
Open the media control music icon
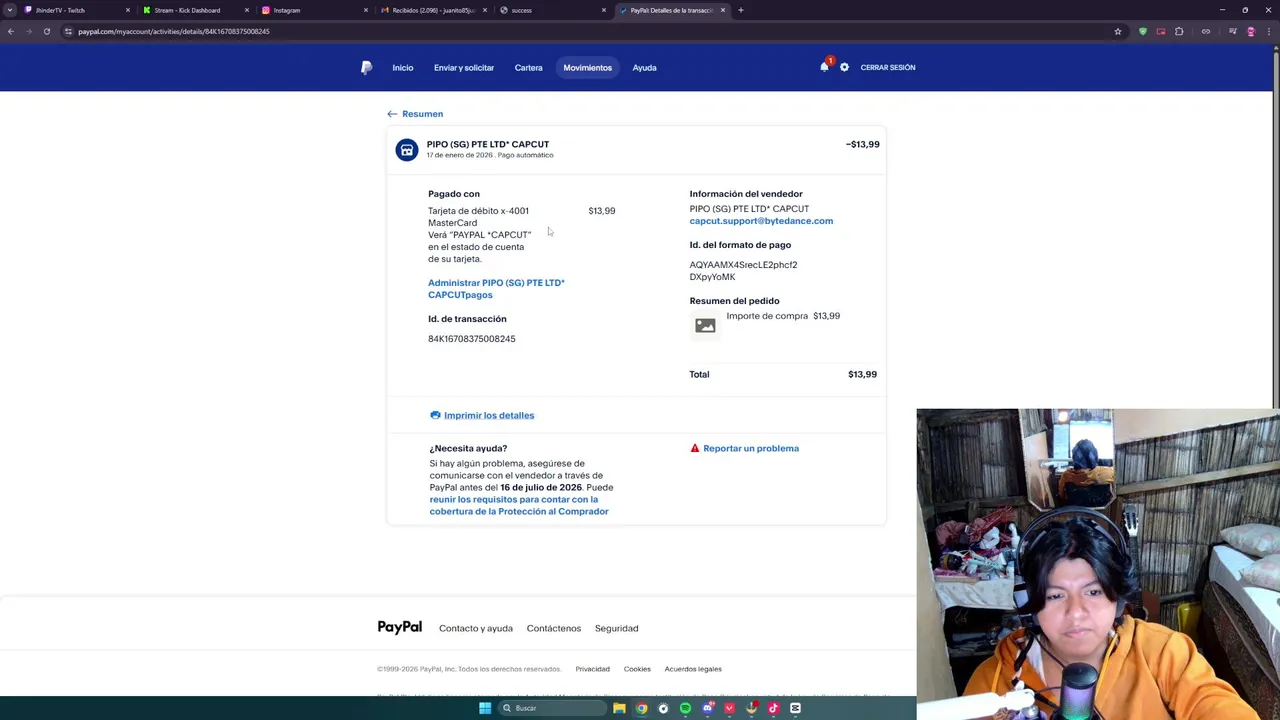pyautogui.click(x=1233, y=31)
